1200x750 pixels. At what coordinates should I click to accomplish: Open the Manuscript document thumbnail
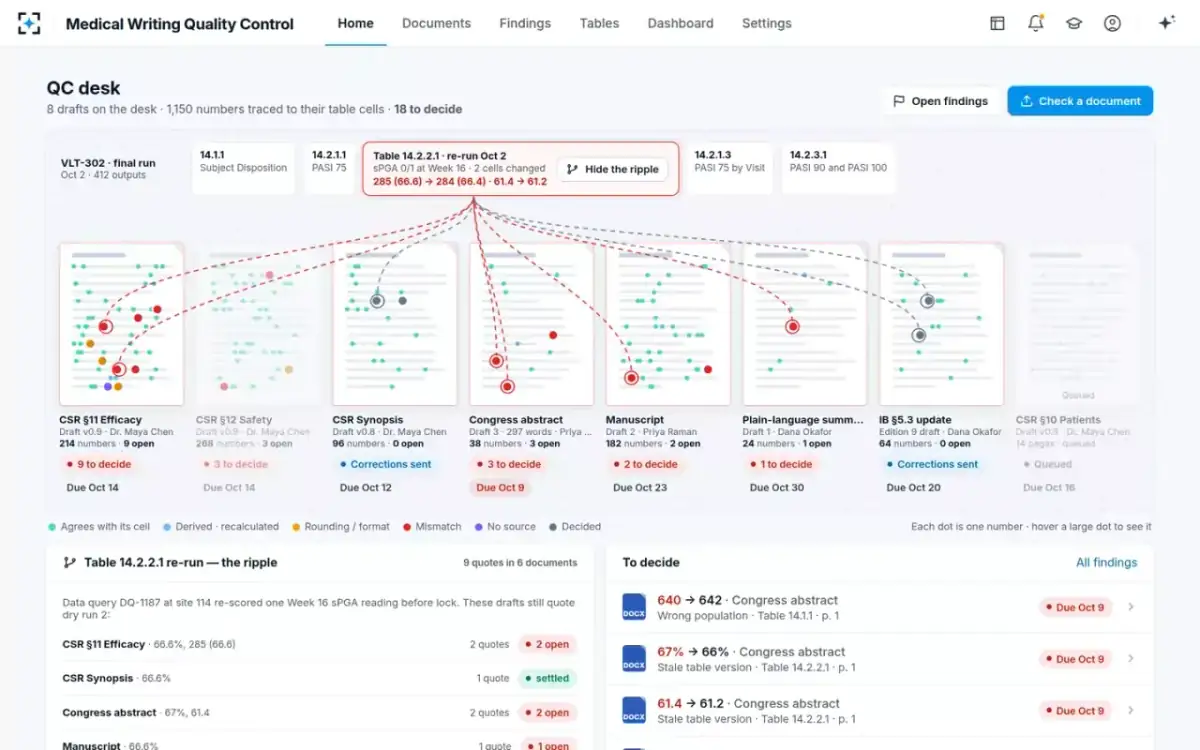tap(668, 324)
